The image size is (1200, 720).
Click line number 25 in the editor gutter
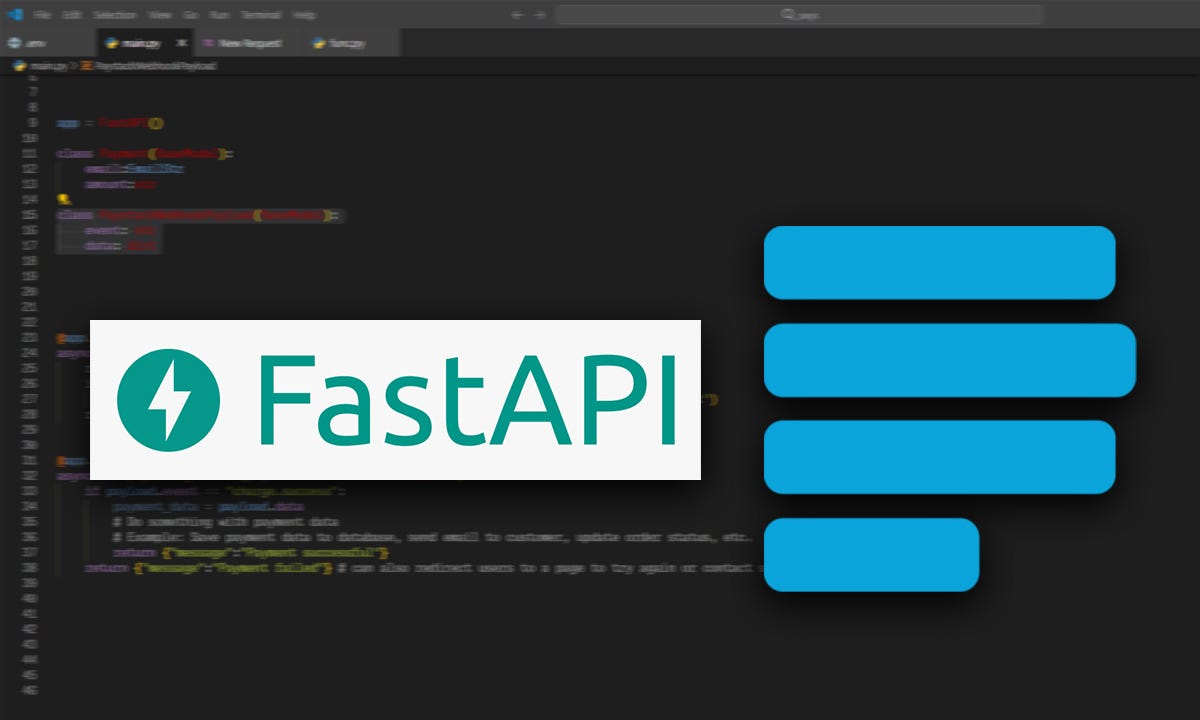click(x=36, y=370)
